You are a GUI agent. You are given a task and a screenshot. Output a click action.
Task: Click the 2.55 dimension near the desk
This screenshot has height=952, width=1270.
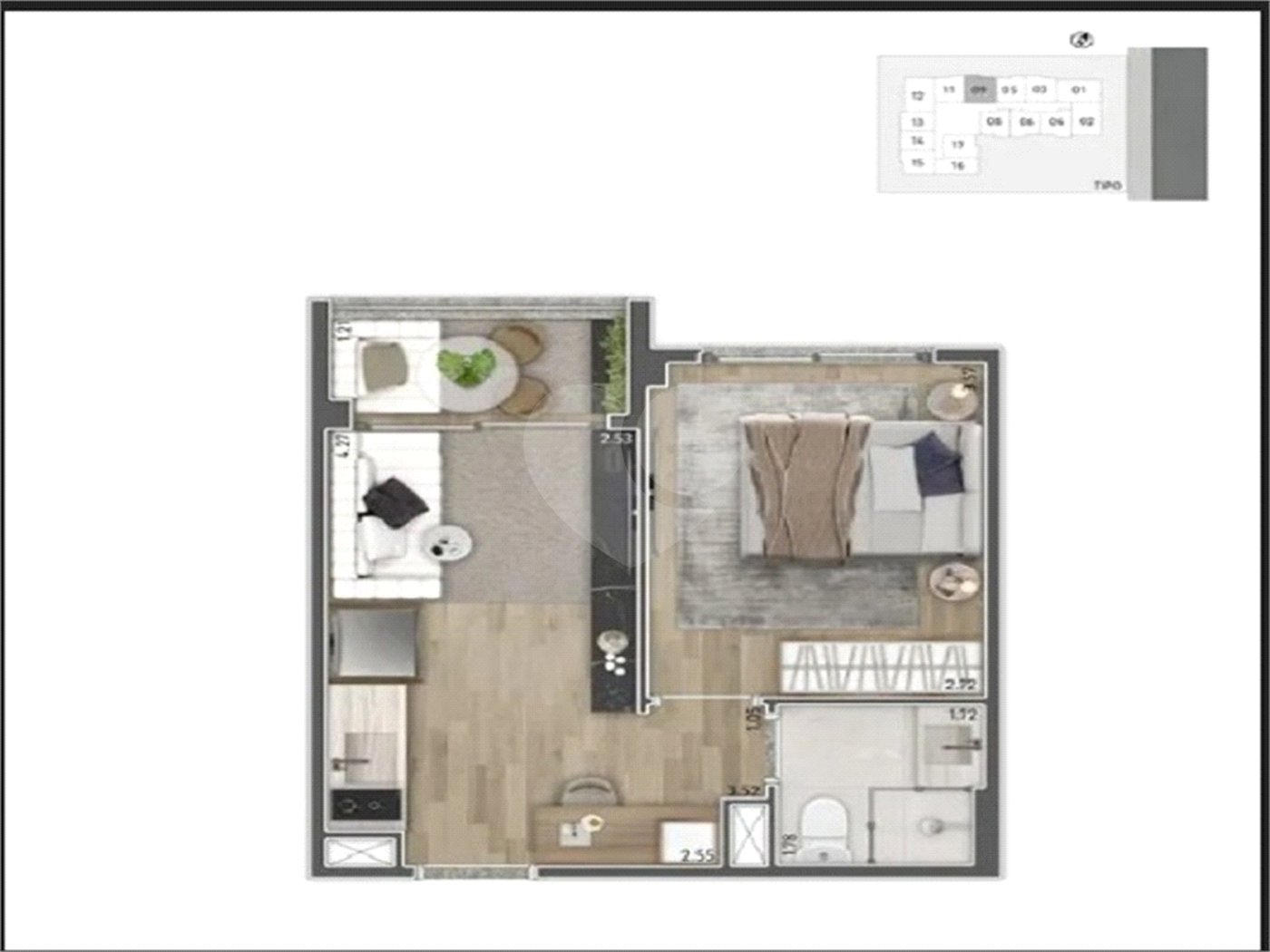click(x=697, y=854)
